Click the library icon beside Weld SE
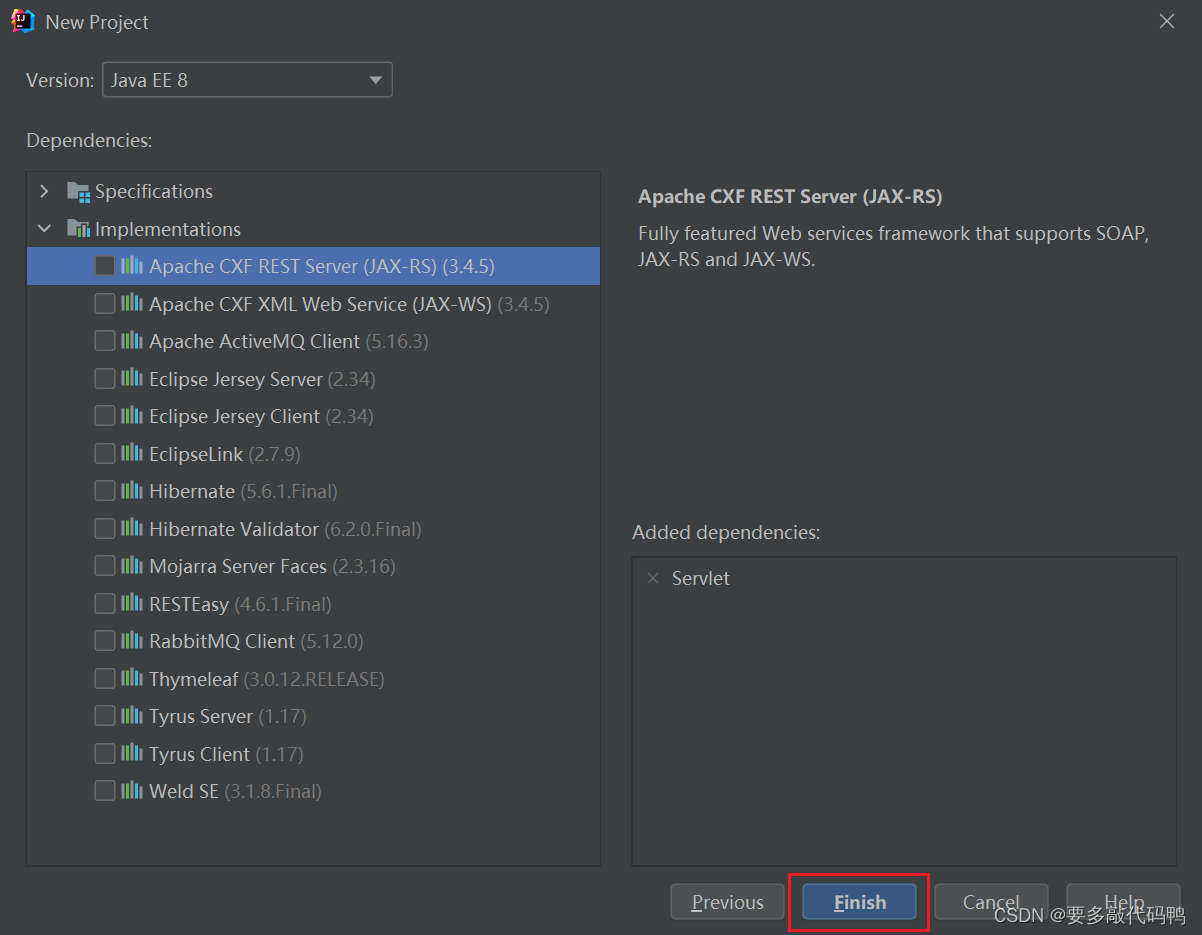Screen dimensions: 1202x935 (x=132, y=791)
